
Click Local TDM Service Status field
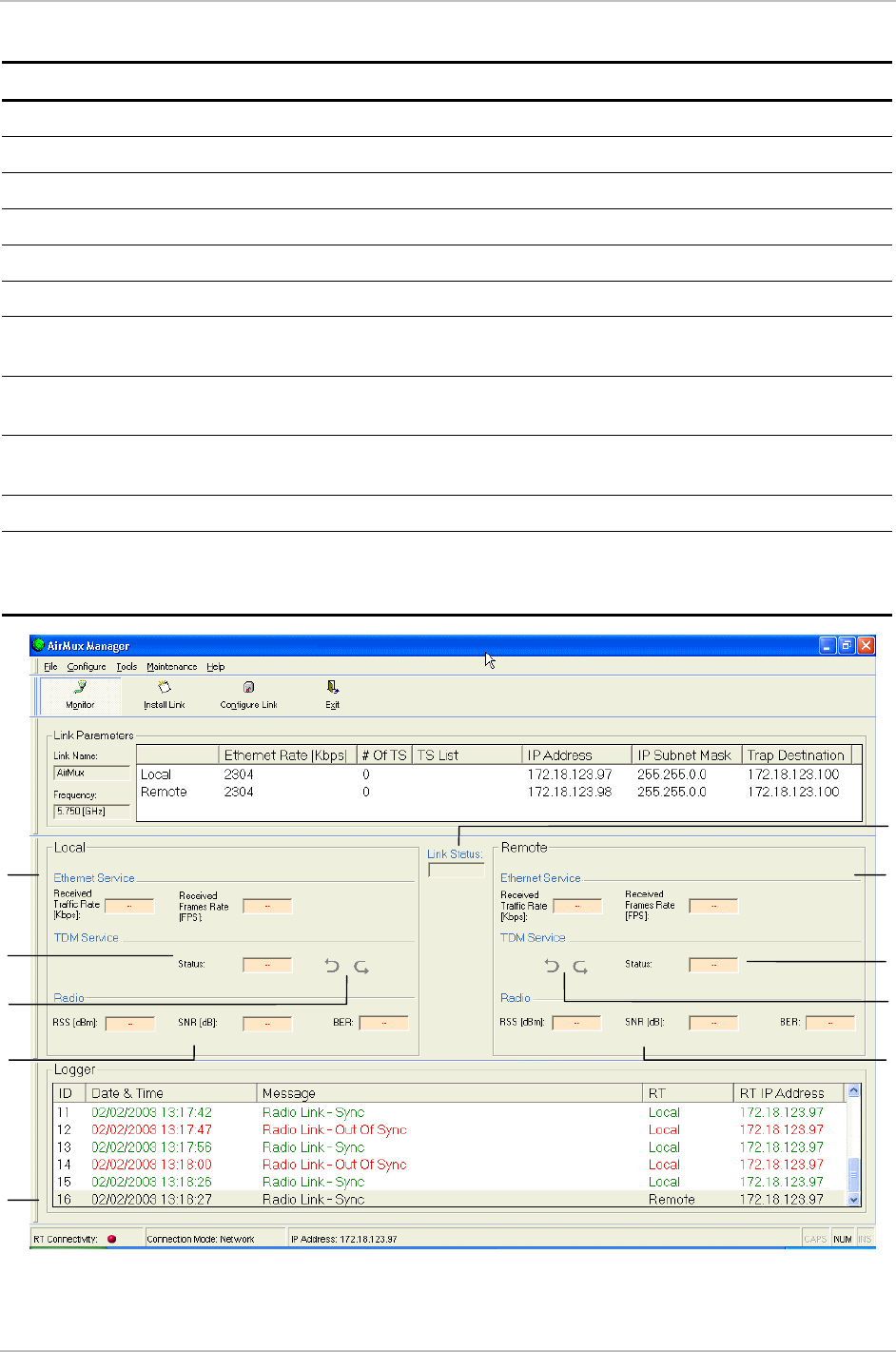(x=267, y=965)
